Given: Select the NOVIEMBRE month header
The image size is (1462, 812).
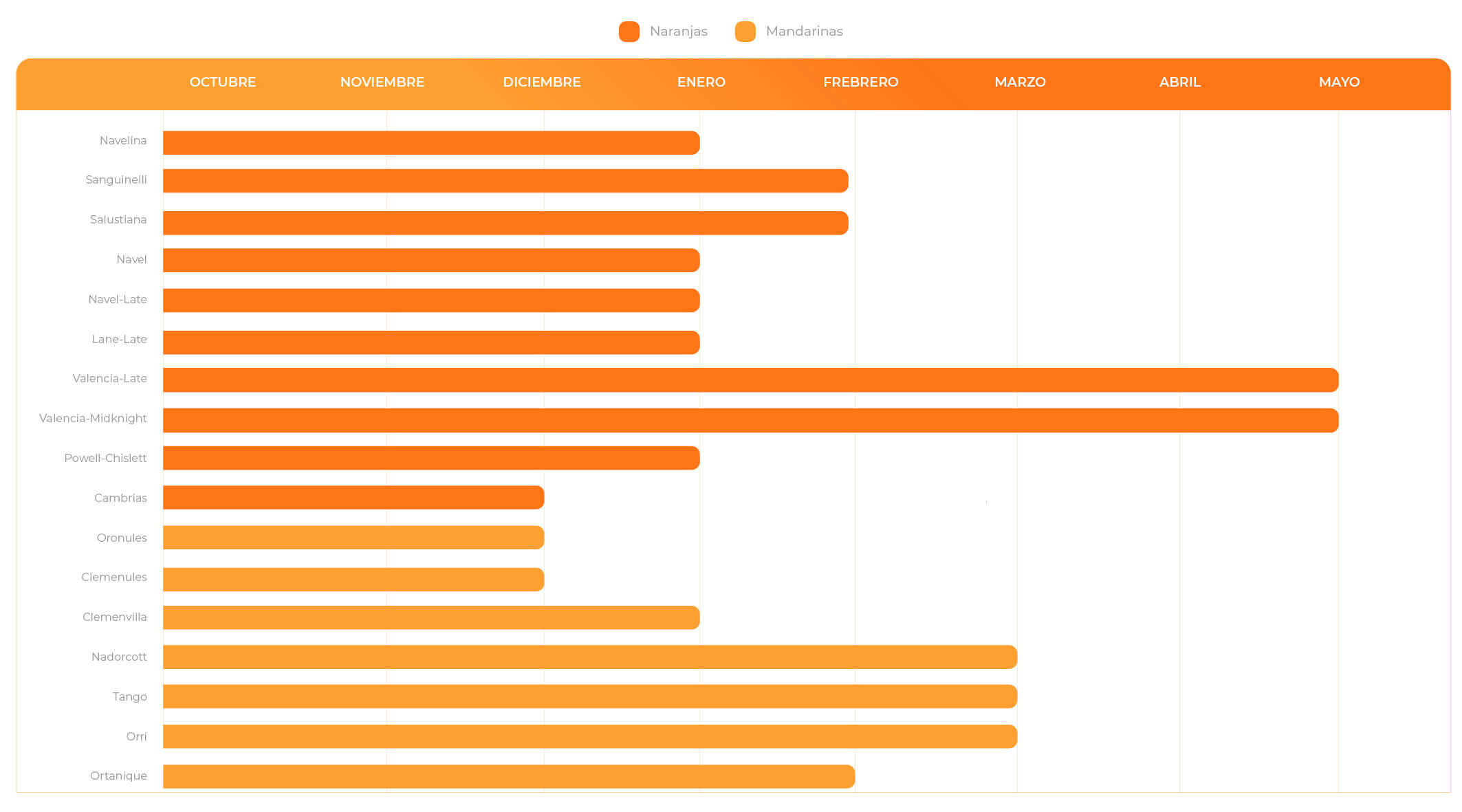Looking at the screenshot, I should [382, 82].
